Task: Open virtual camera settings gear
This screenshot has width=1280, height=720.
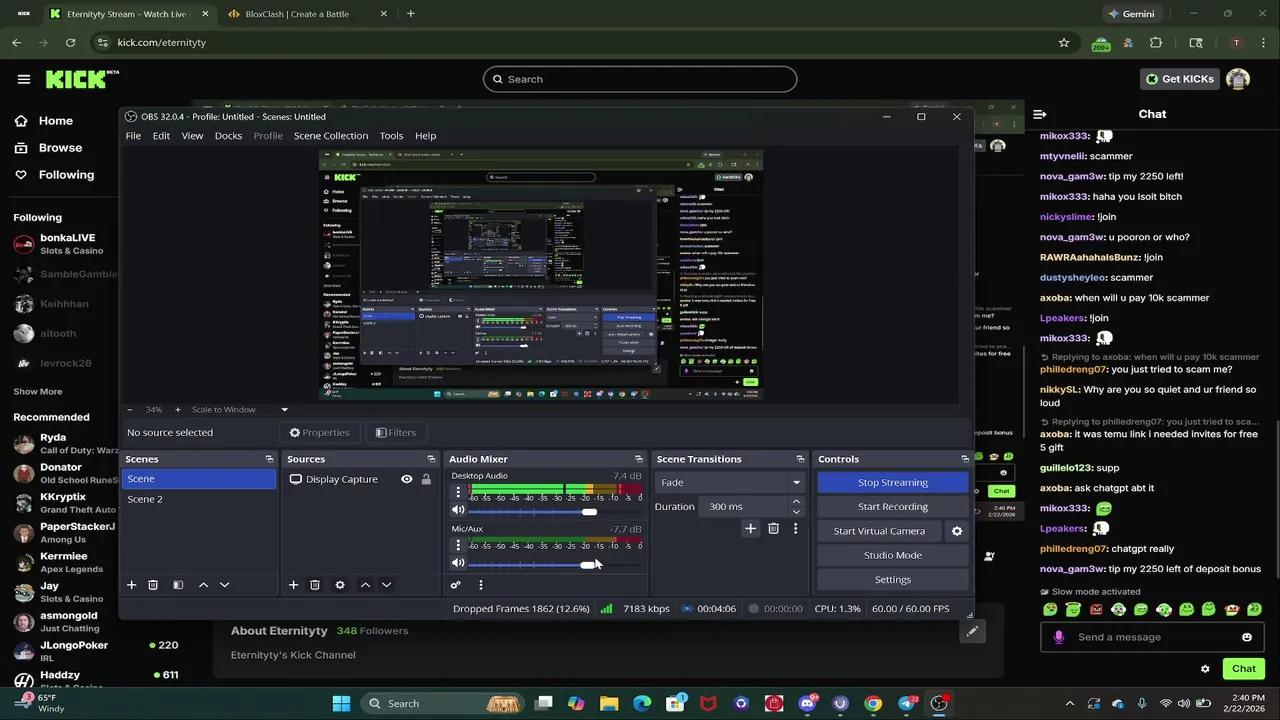Action: [957, 531]
